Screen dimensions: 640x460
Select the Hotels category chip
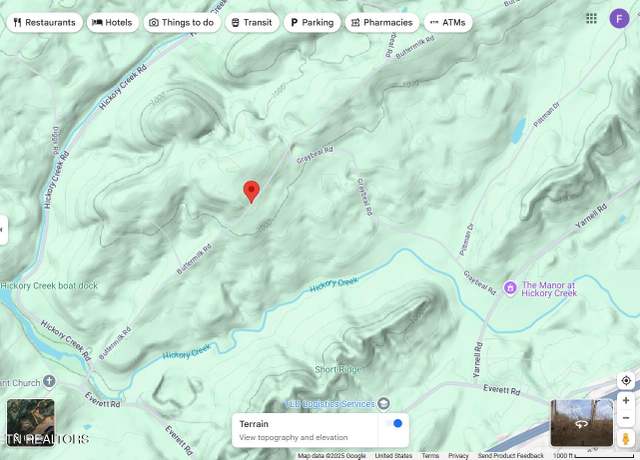[x=112, y=22]
